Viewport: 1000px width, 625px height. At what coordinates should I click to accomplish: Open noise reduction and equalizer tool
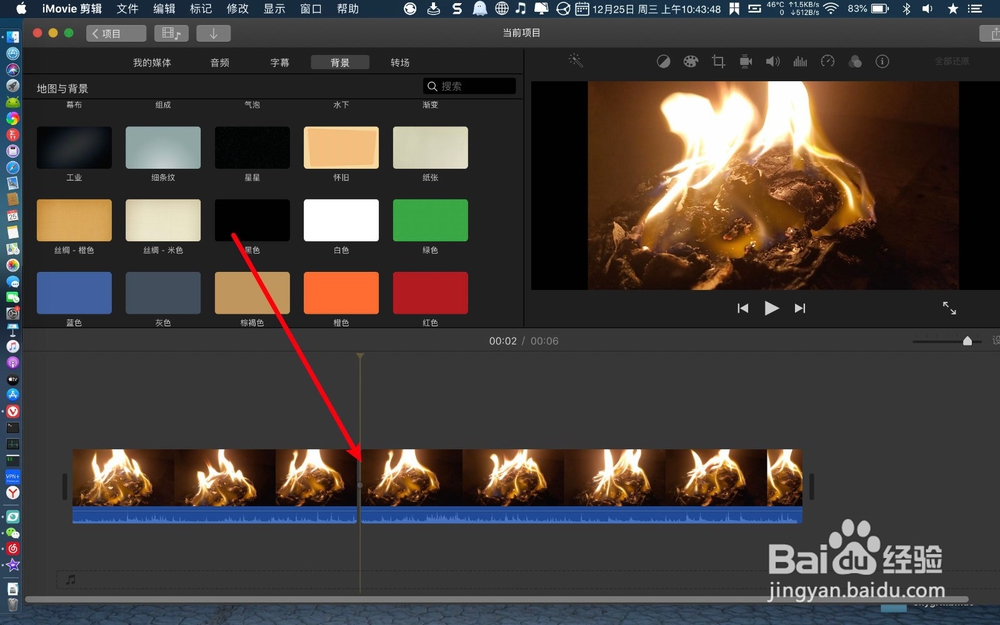tap(800, 62)
